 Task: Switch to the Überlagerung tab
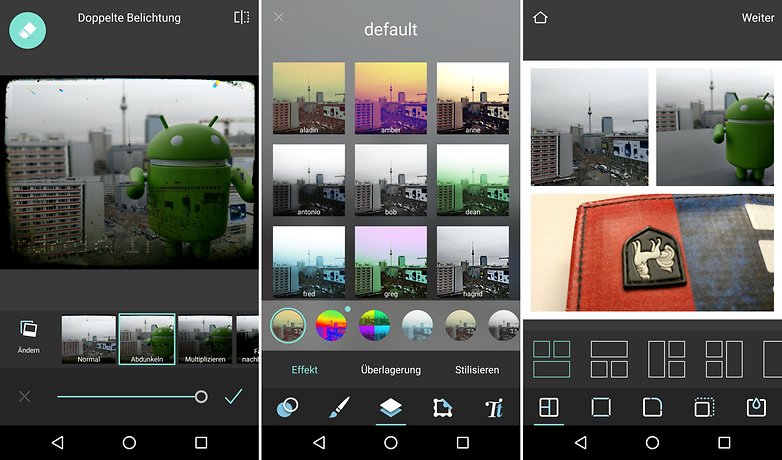391,370
